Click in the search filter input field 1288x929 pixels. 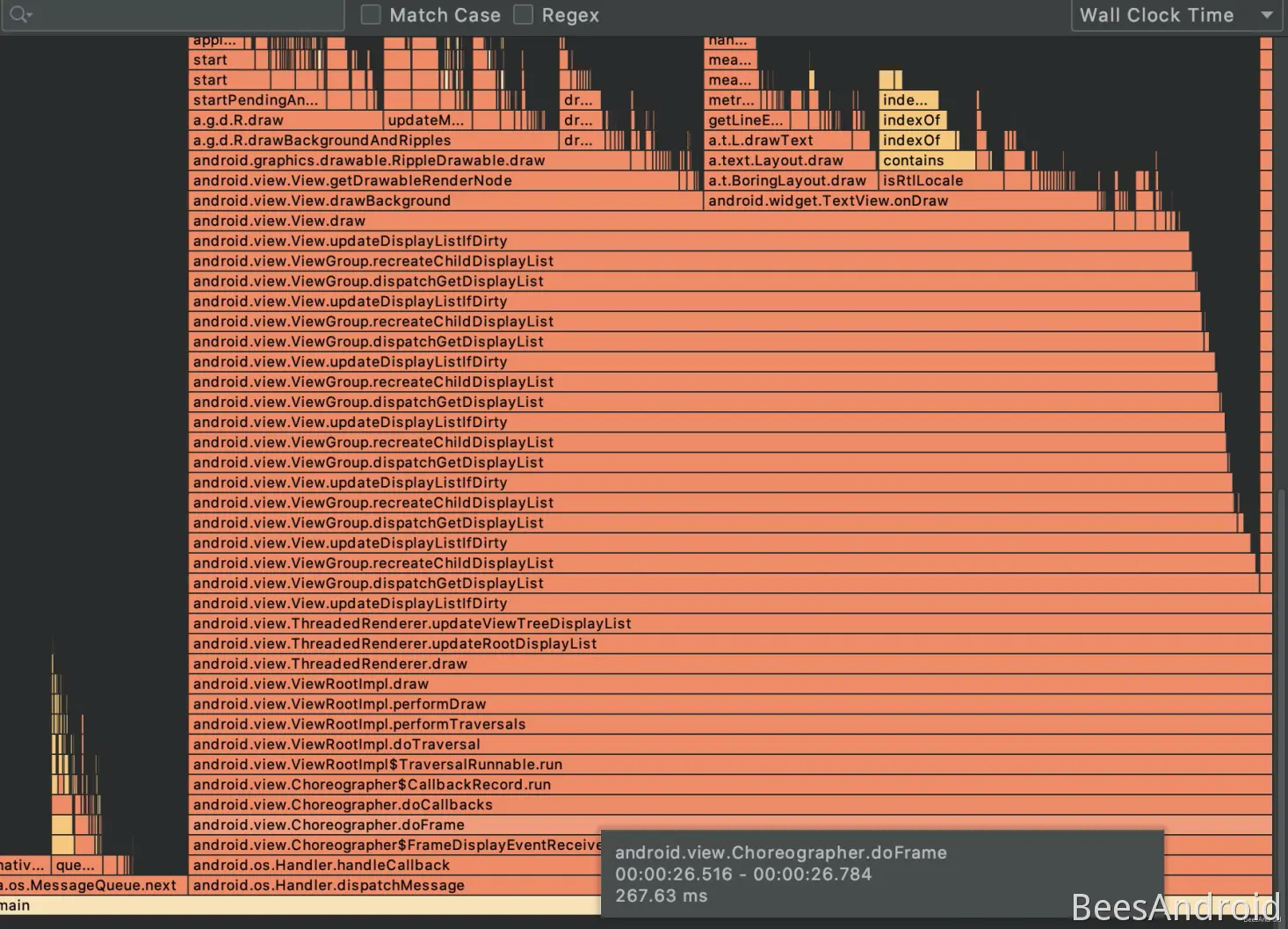click(x=185, y=15)
